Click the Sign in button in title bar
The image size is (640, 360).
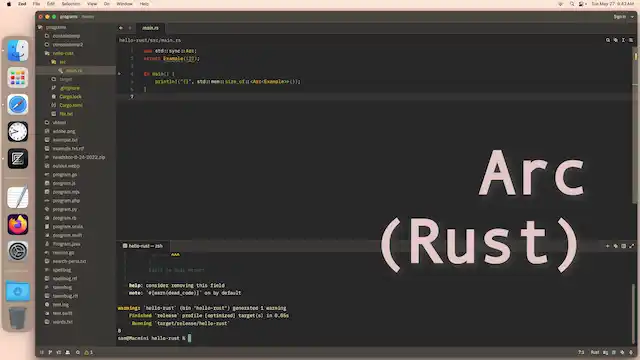(619, 17)
